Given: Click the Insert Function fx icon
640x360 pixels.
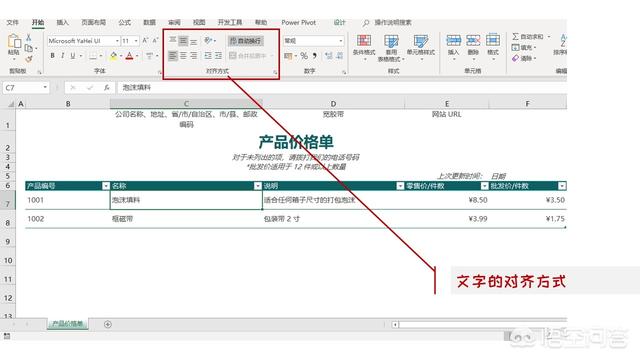Looking at the screenshot, I should 107,87.
